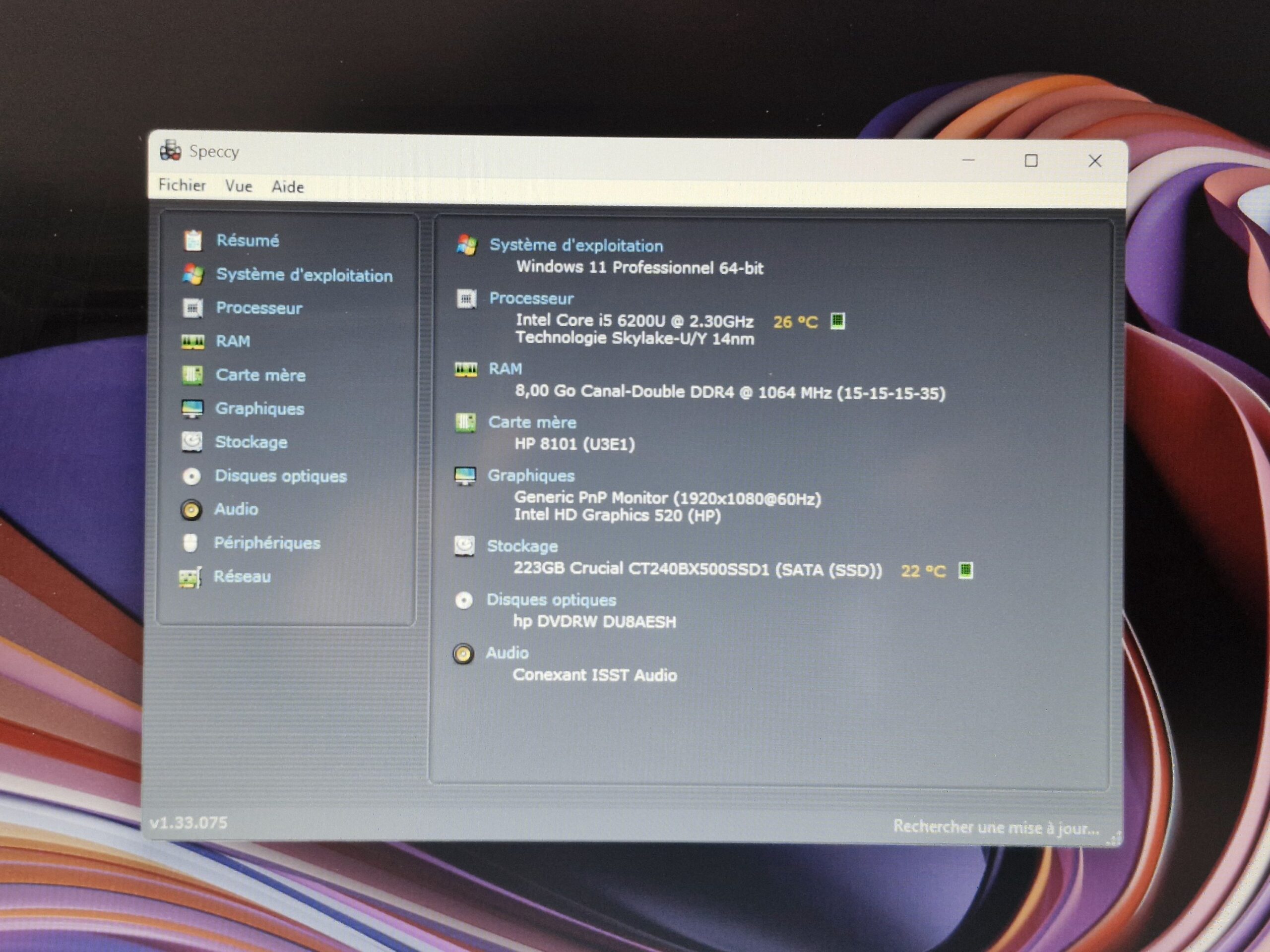Image resolution: width=1270 pixels, height=952 pixels.
Task: Open the Fichier menu
Action: pos(182,185)
